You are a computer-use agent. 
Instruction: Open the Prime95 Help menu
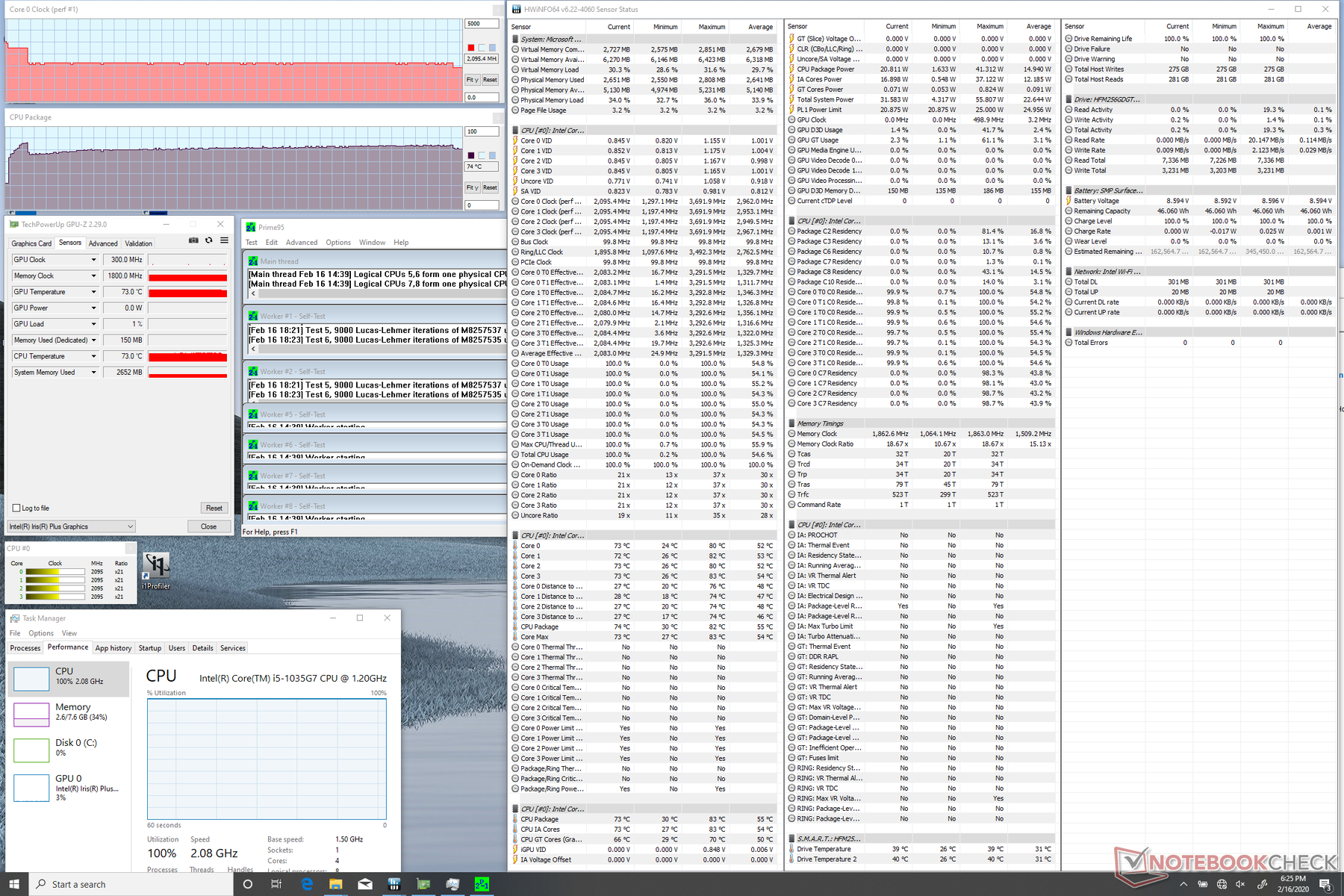point(401,242)
